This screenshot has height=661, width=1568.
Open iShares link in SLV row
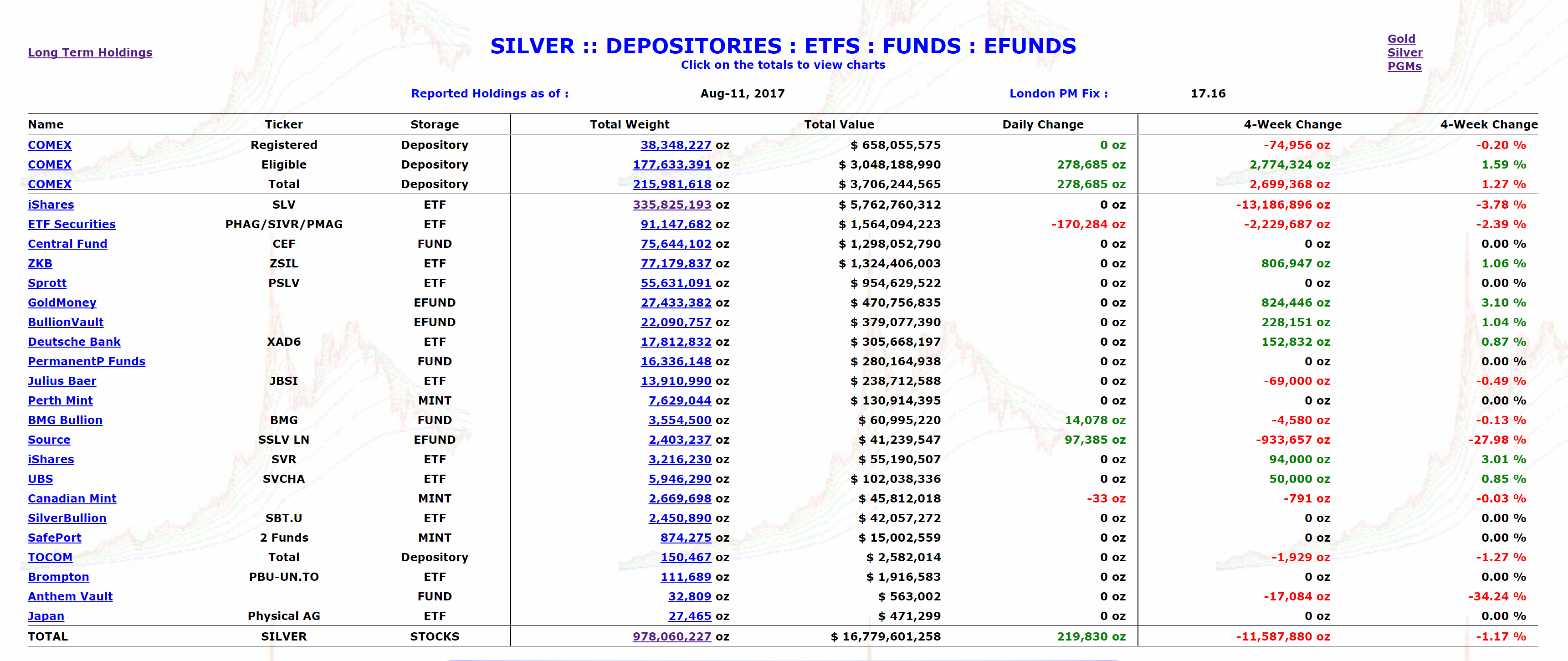51,205
